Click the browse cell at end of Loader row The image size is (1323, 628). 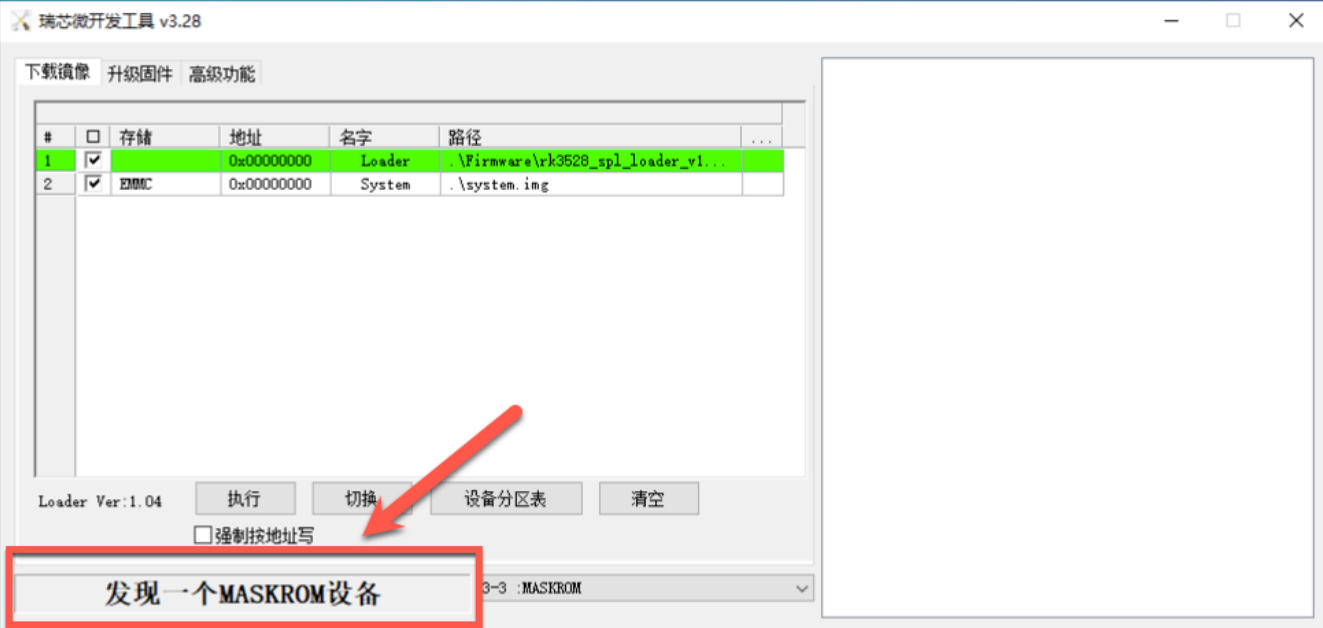(762, 161)
